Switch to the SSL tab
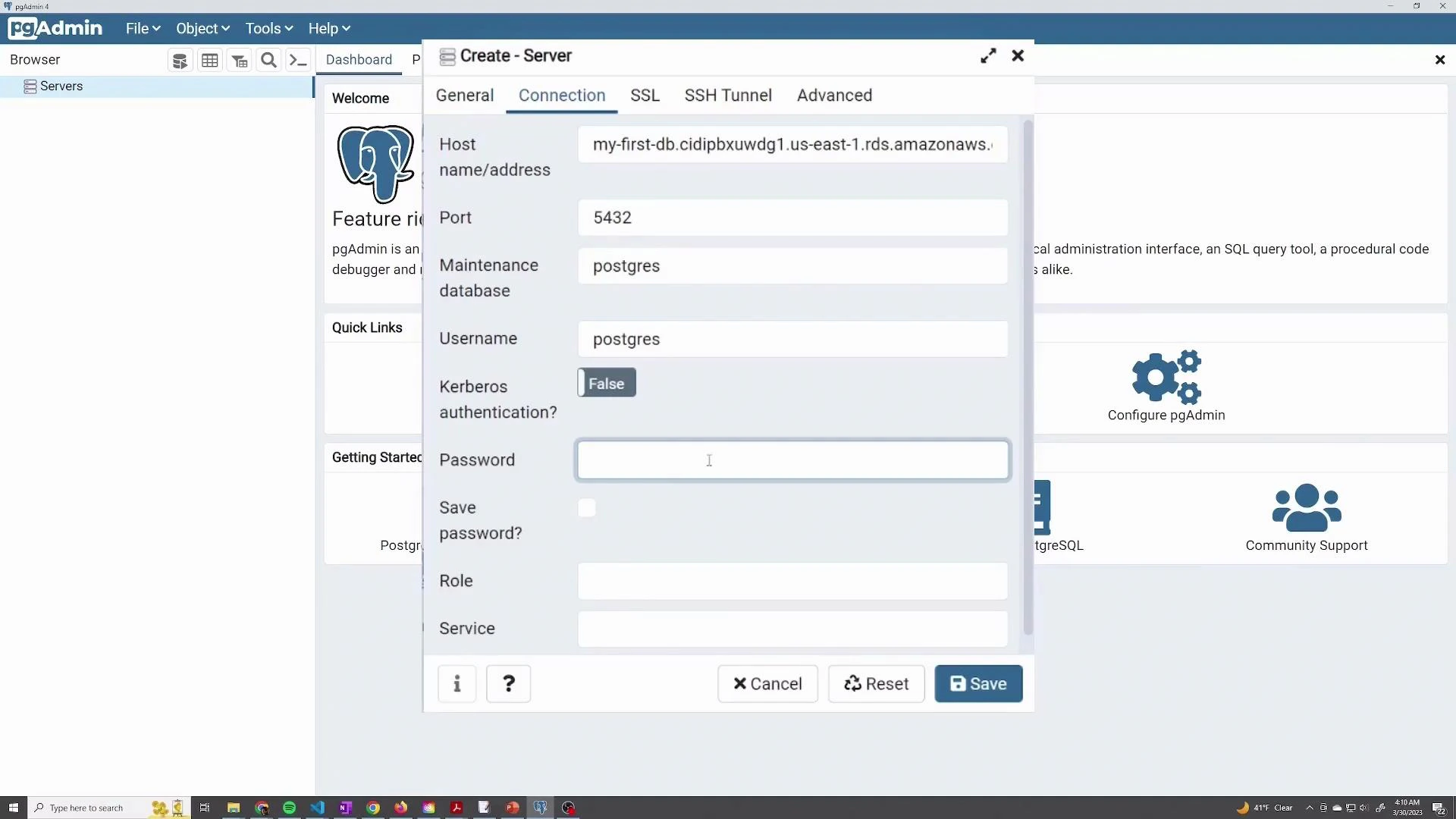This screenshot has height=819, width=1456. pyautogui.click(x=645, y=96)
